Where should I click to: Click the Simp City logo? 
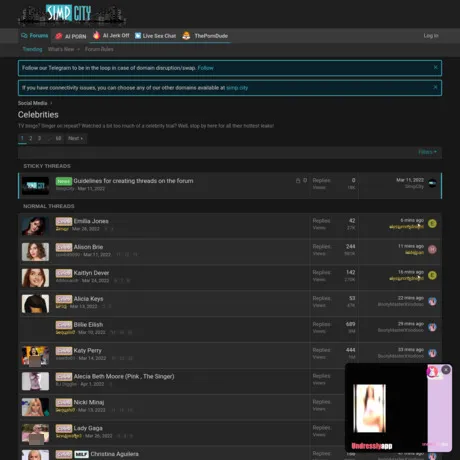pos(72,15)
